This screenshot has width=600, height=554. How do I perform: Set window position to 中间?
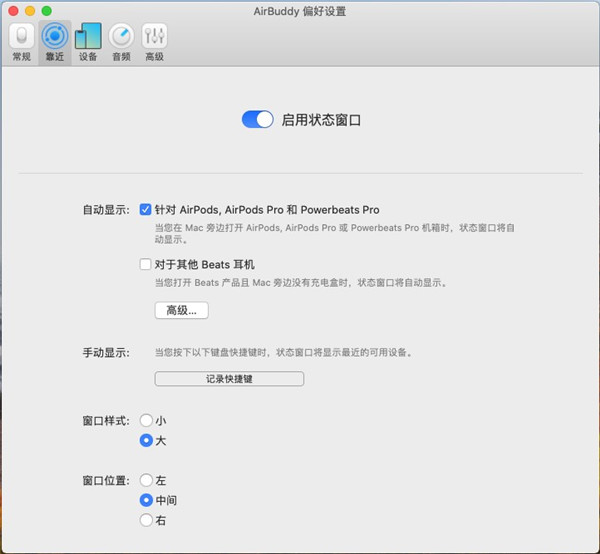coord(146,500)
